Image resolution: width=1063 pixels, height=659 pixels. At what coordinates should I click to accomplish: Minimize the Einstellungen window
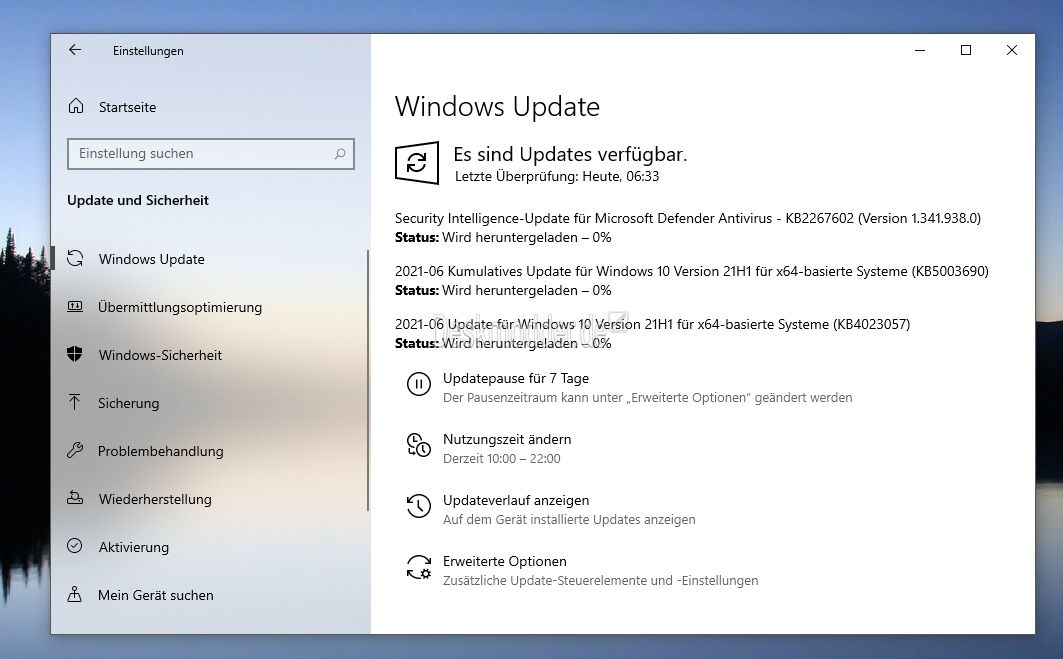point(920,50)
